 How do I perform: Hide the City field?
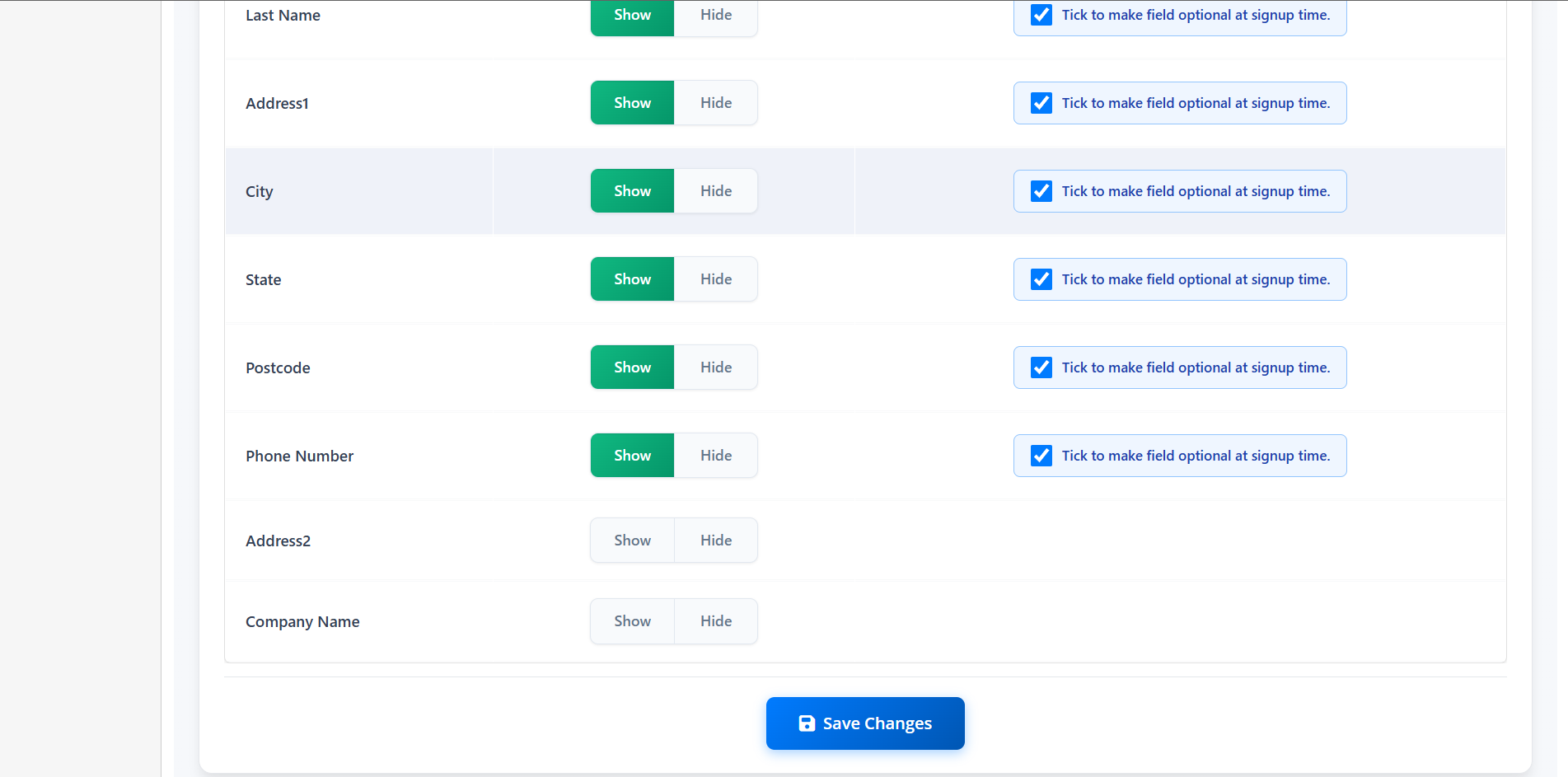click(715, 190)
